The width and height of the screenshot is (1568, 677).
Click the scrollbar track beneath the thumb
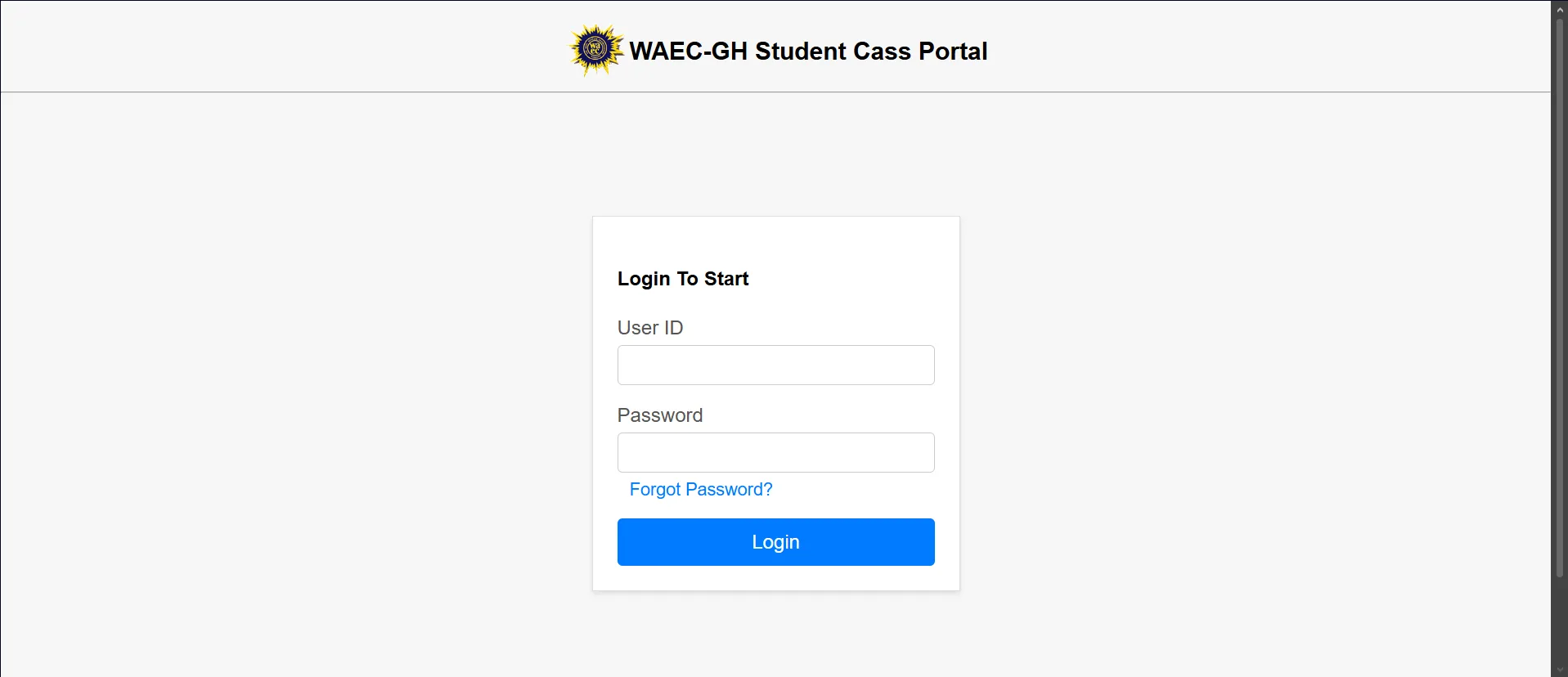tap(1559, 621)
